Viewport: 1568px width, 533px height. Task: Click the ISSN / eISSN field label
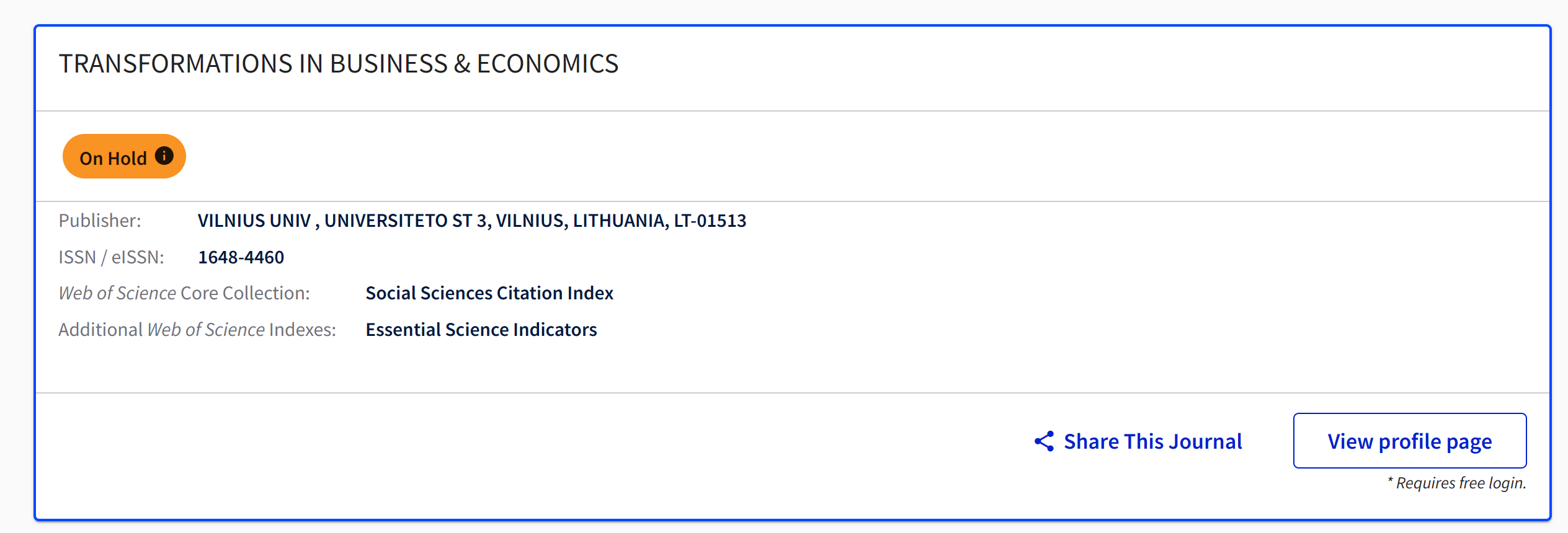pyautogui.click(x=112, y=257)
